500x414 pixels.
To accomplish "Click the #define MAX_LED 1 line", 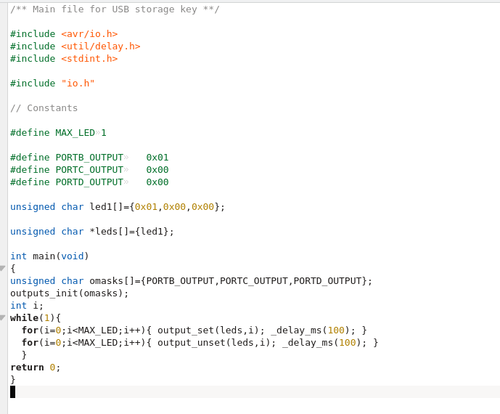I will [58, 133].
